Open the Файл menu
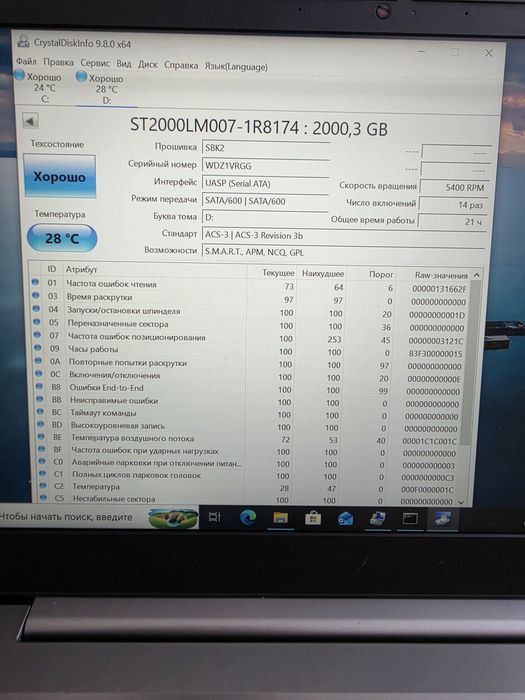The image size is (525, 700). point(26,61)
